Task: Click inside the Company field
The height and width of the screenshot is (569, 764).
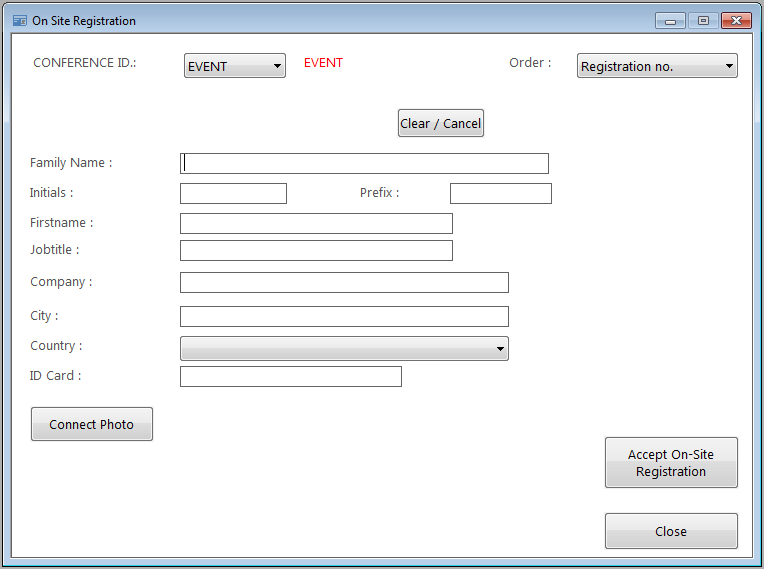Action: pos(344,282)
